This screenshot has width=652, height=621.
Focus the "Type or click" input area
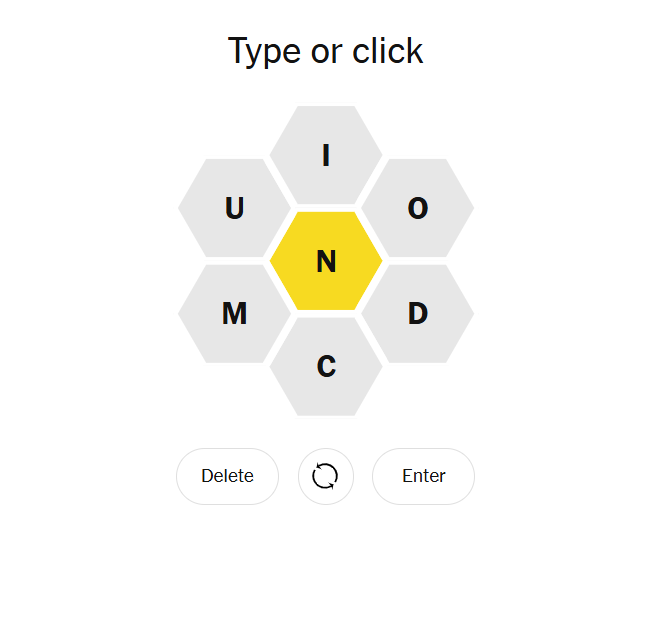(326, 51)
